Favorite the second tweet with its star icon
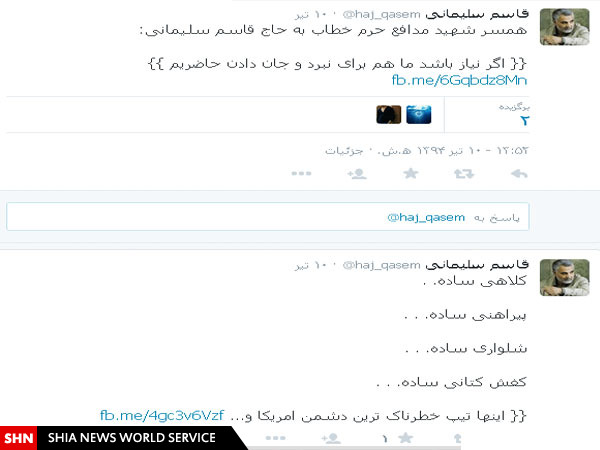Viewport: 600px width, 450px height. (x=406, y=438)
